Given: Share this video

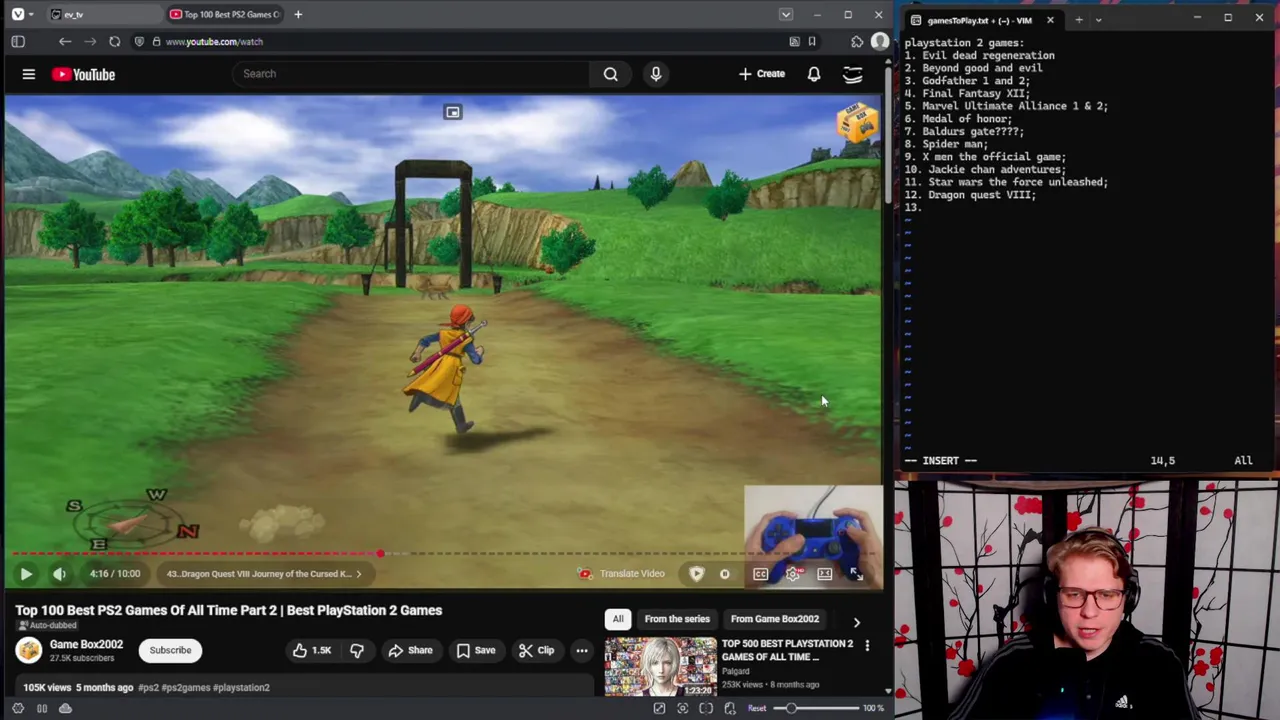Looking at the screenshot, I should [410, 650].
